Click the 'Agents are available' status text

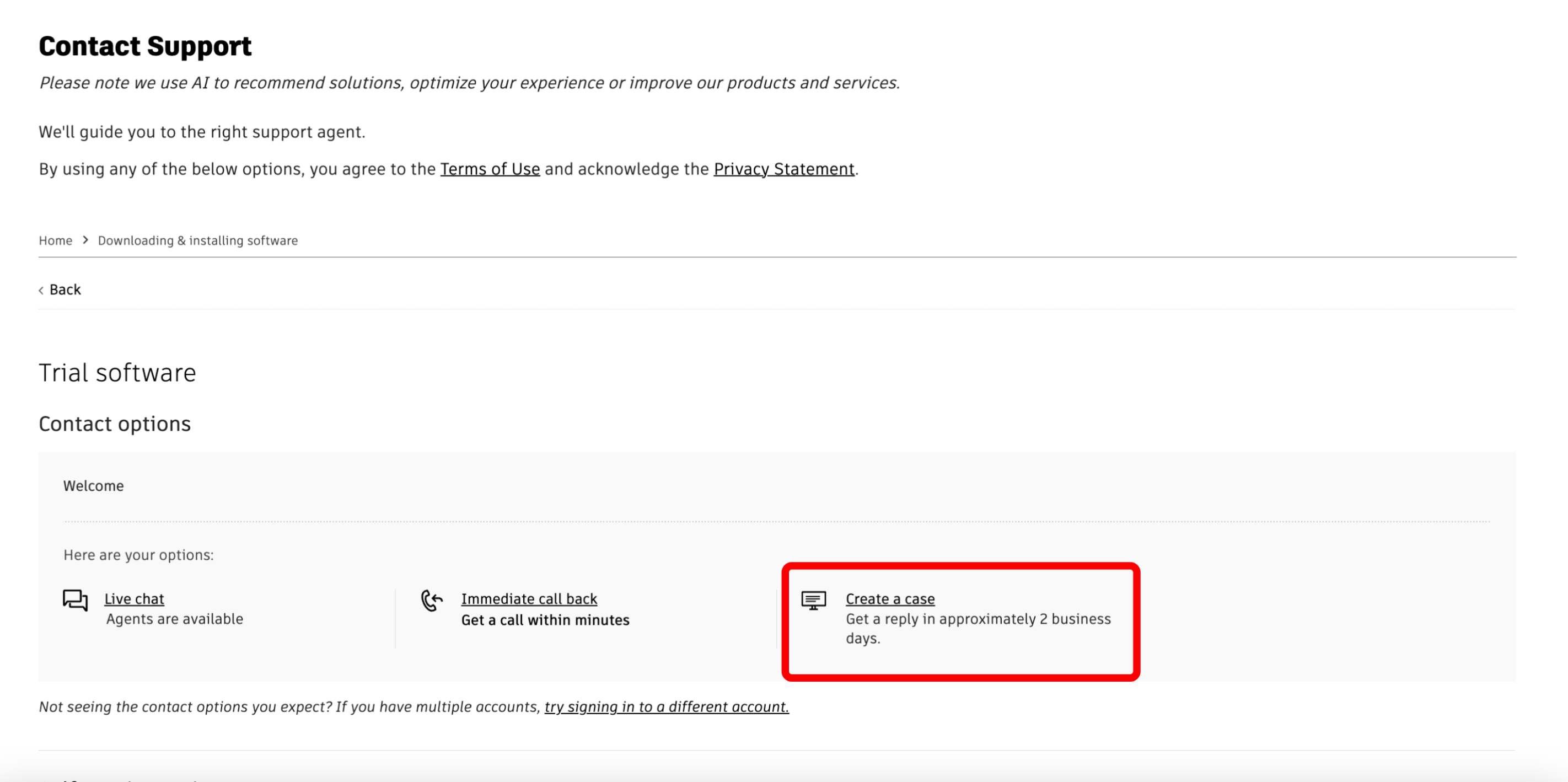(174, 619)
